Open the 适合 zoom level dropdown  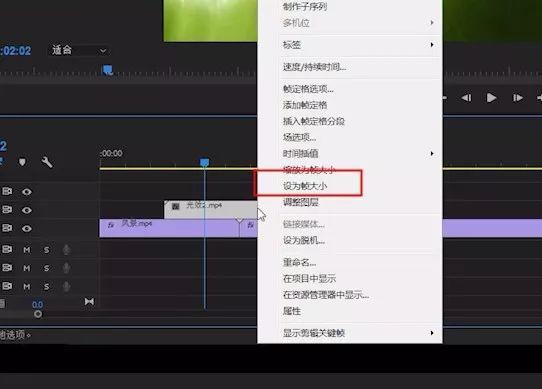coord(79,50)
